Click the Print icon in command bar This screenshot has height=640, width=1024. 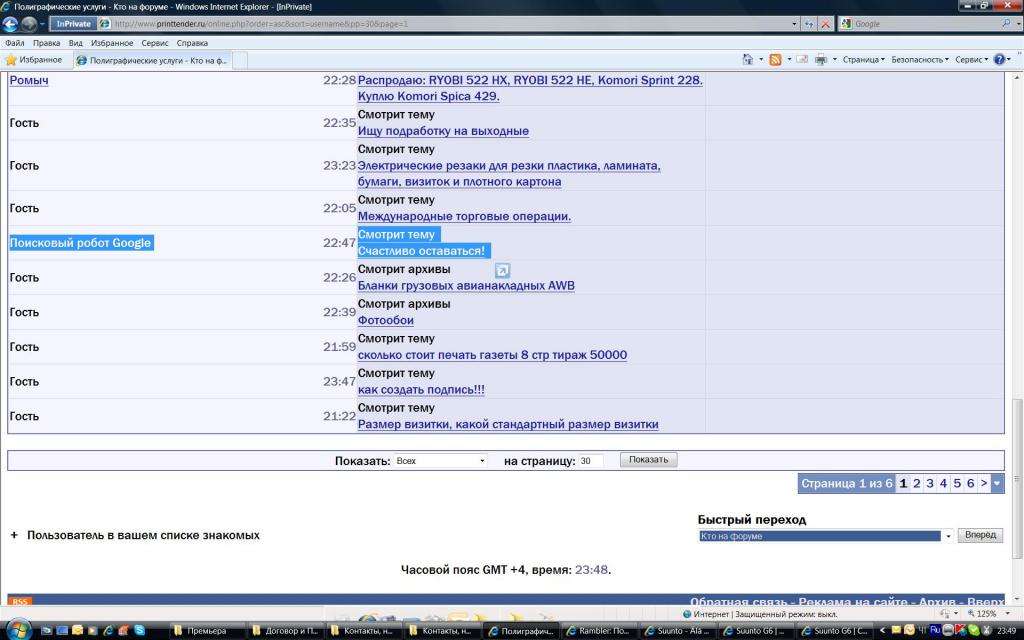[x=820, y=60]
